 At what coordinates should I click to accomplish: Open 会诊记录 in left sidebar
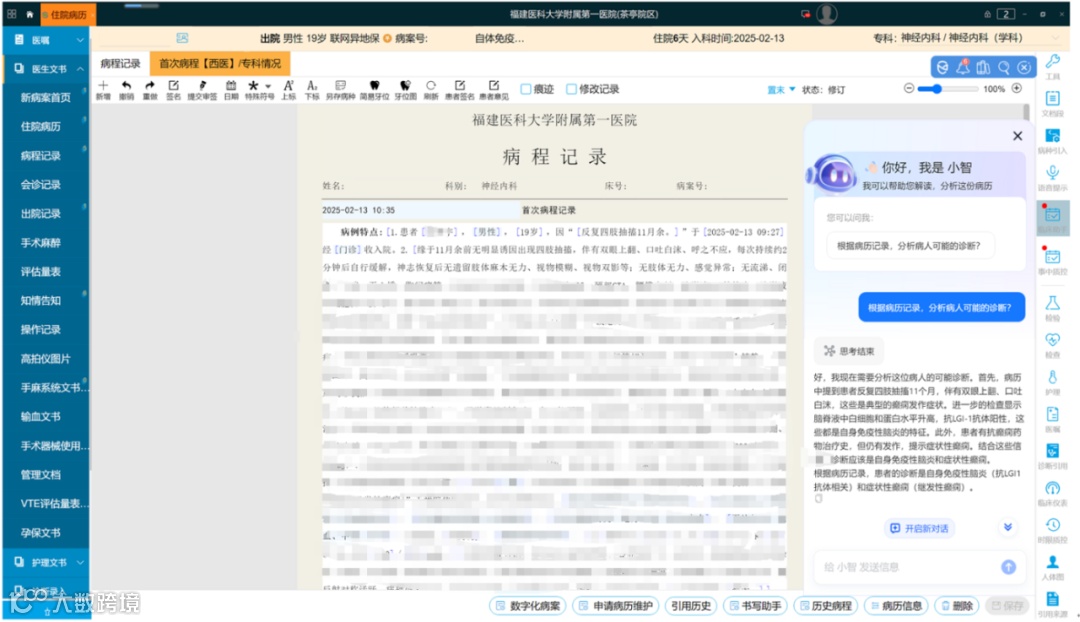(x=41, y=185)
